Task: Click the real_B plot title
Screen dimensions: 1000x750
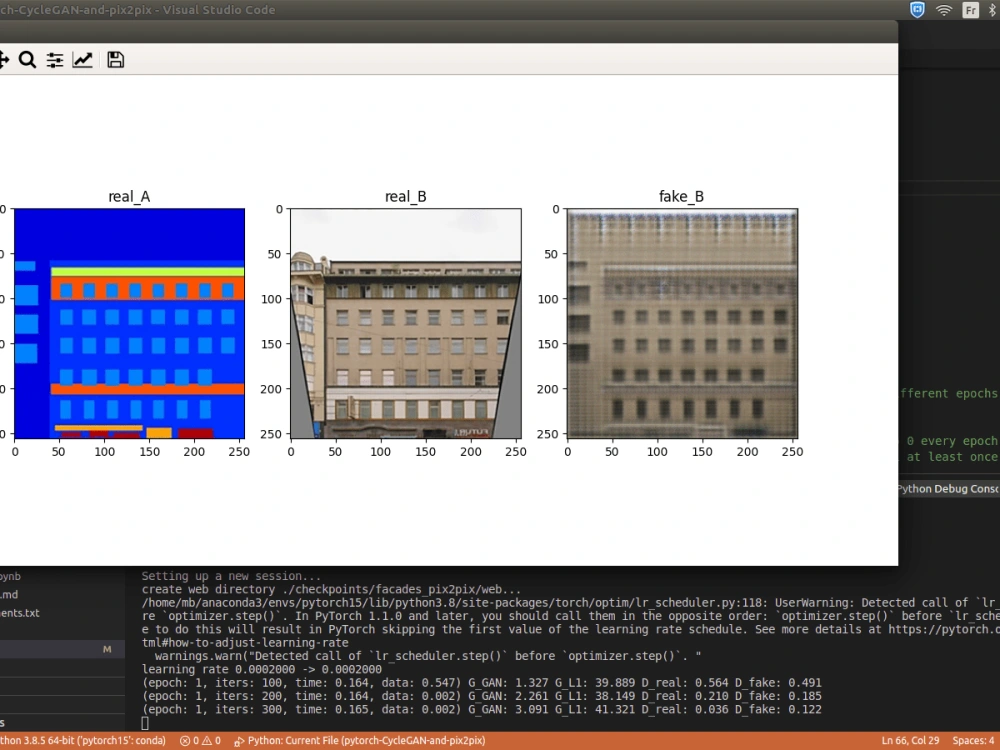Action: pos(406,196)
